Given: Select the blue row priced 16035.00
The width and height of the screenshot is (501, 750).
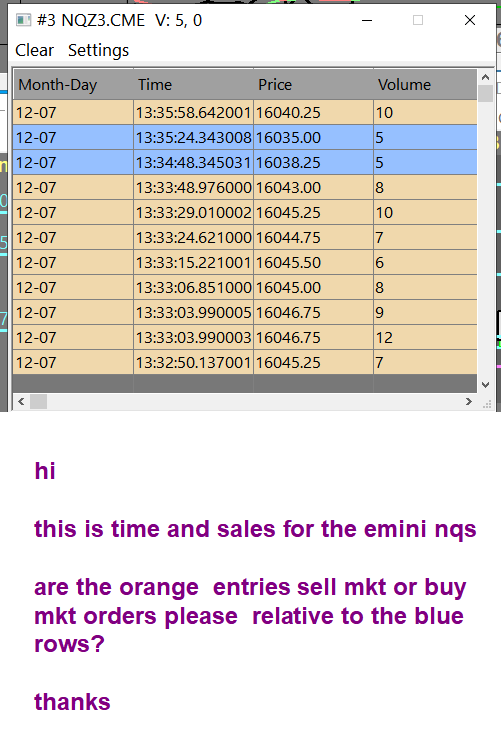Looking at the screenshot, I should [x=245, y=138].
